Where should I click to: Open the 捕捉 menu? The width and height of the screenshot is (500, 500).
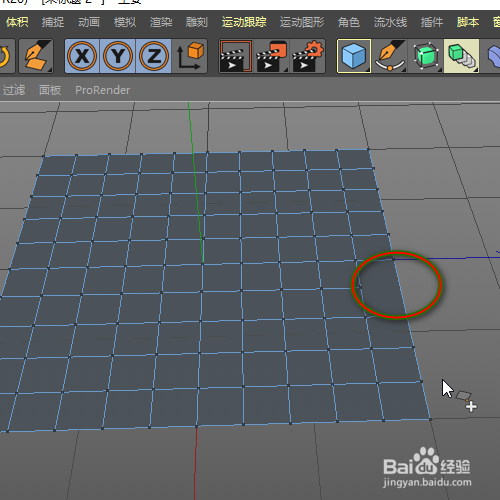53,22
